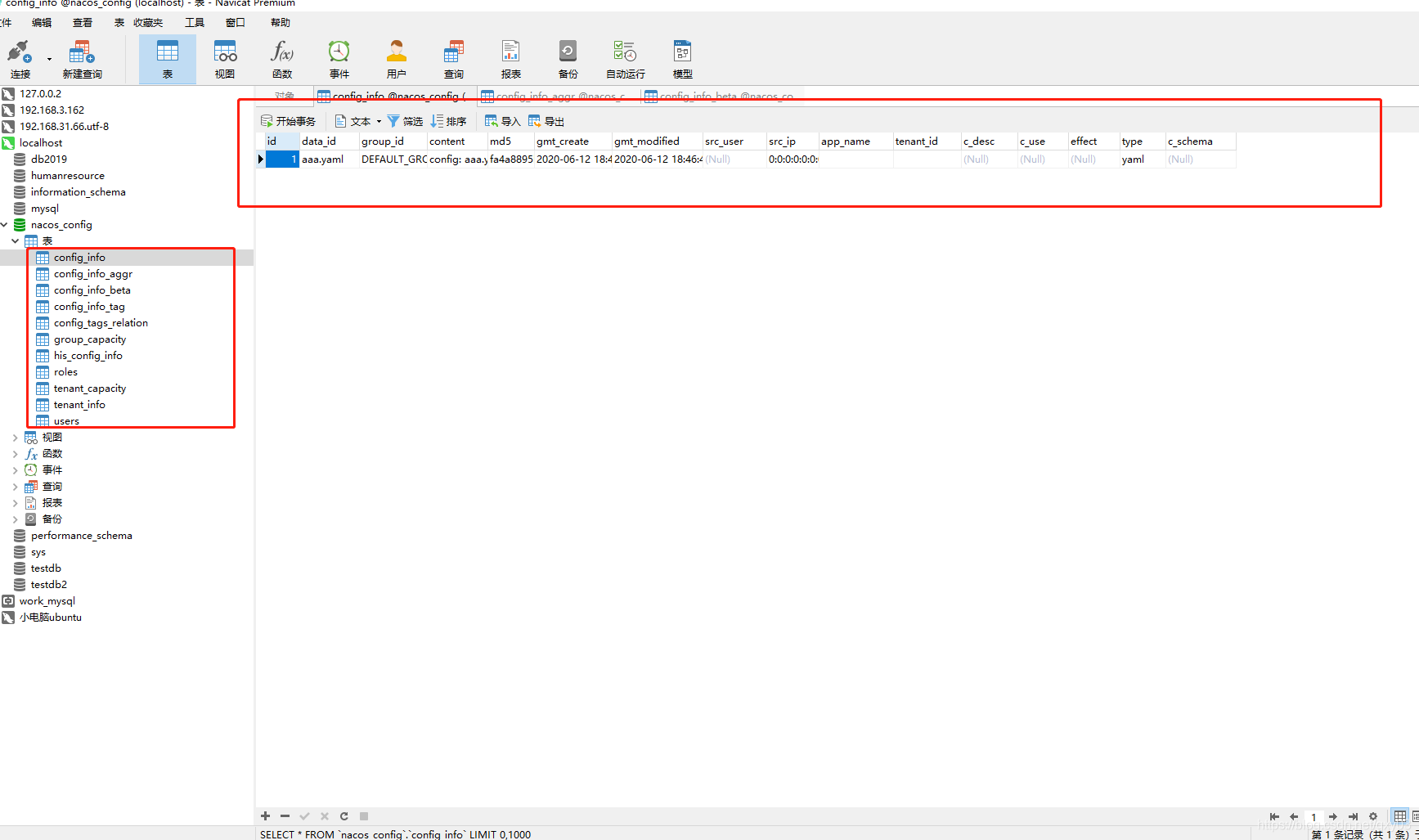Open the 自动运行 automation toolbar button
This screenshot has width=1419, height=840.
tap(626, 60)
